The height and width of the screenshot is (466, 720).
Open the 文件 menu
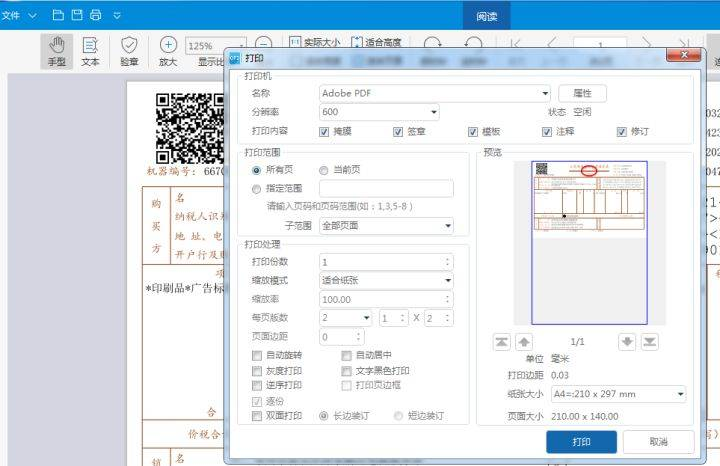[18, 16]
